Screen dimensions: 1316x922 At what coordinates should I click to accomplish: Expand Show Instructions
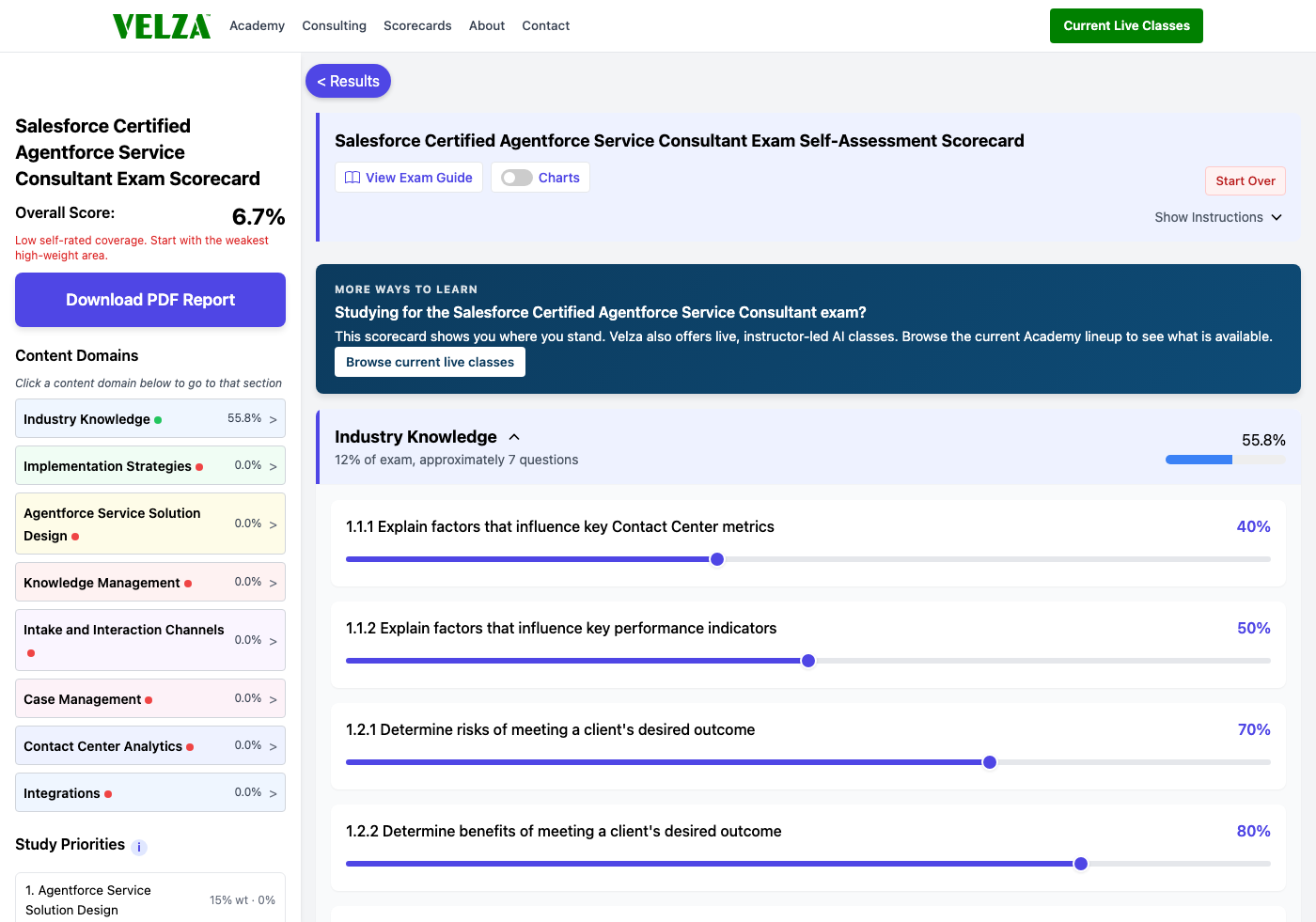(x=1218, y=217)
